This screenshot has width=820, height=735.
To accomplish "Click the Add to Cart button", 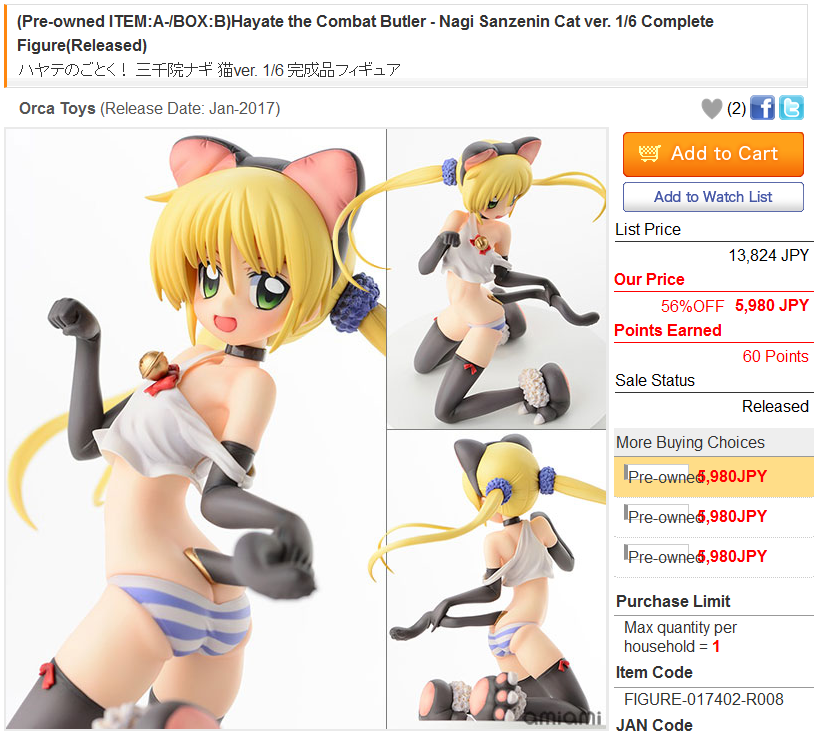I will pyautogui.click(x=713, y=154).
